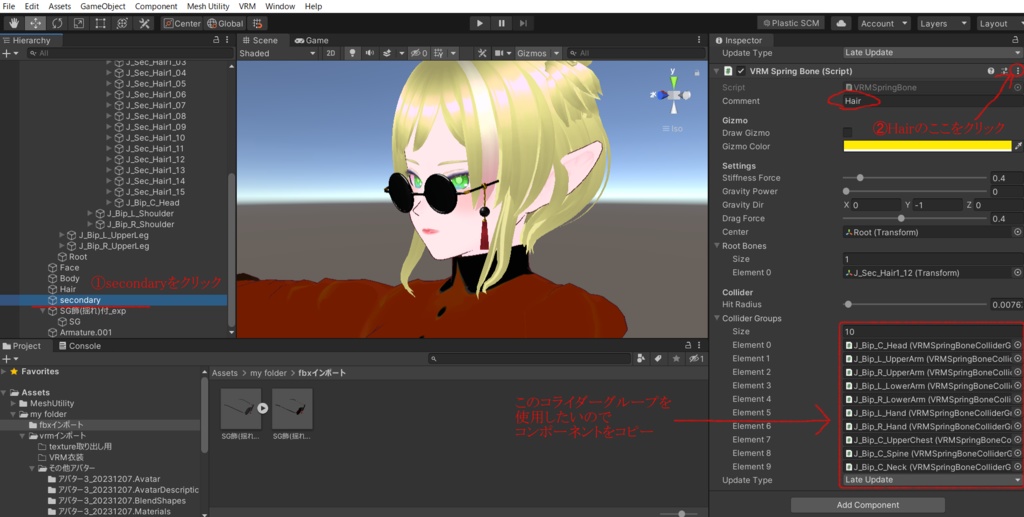Step one frame forward
The height and width of the screenshot is (517, 1024).
tap(522, 23)
